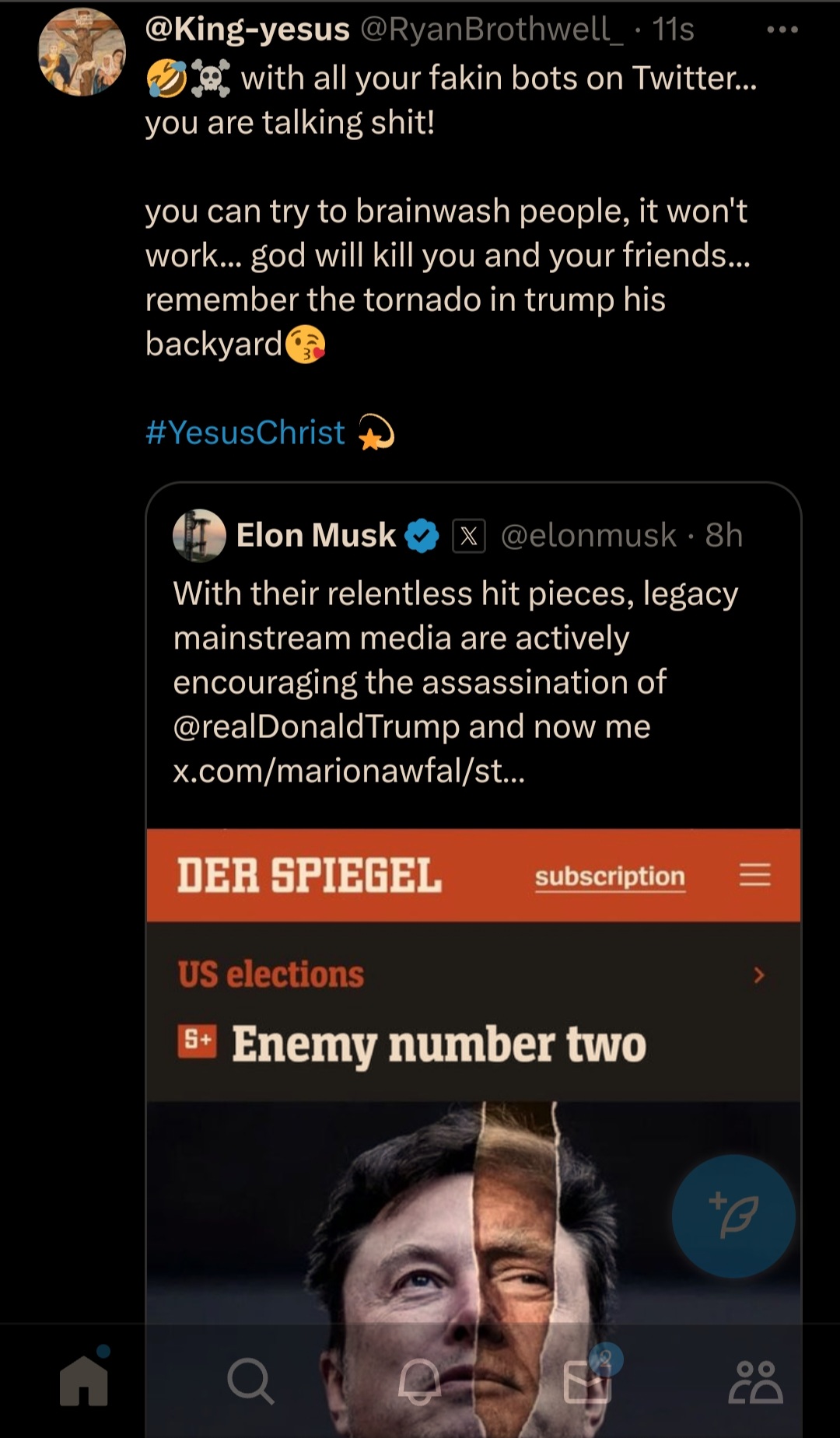The image size is (840, 1438).
Task: Expand US elections chevron arrow
Action: (x=759, y=974)
